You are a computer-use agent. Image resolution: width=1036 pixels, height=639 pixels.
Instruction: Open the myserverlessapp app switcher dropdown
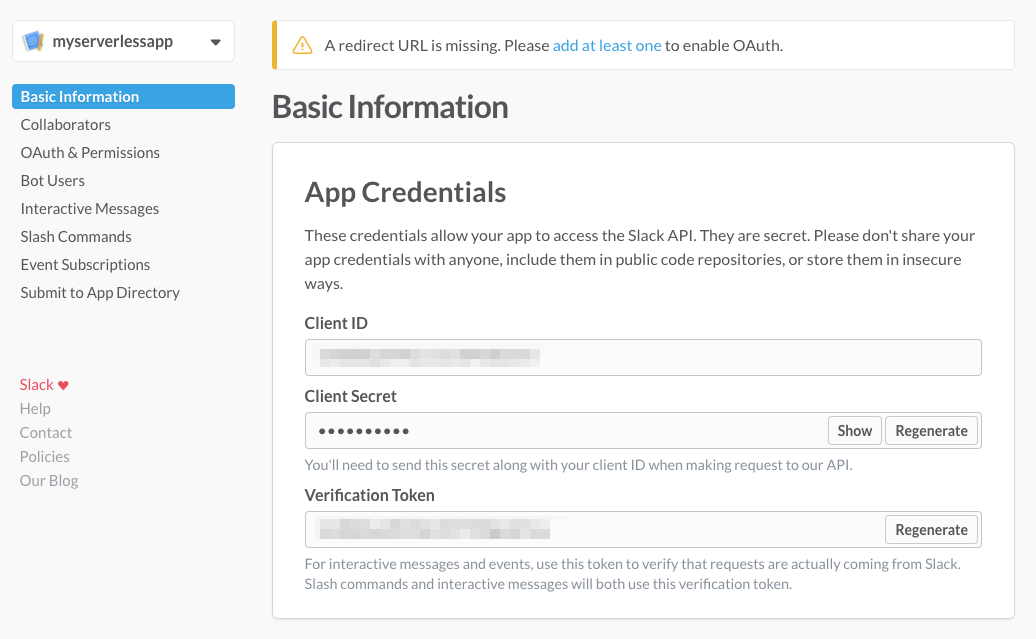[124, 41]
